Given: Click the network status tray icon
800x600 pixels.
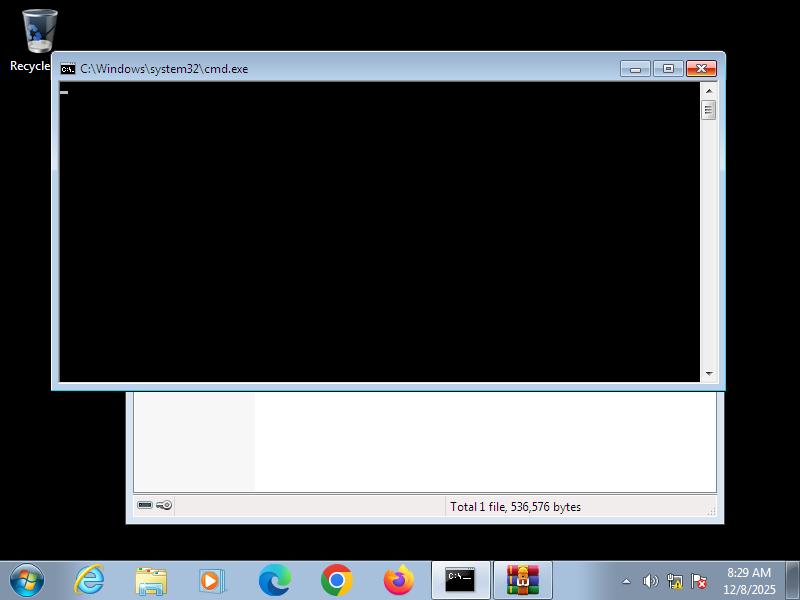Looking at the screenshot, I should [675, 581].
